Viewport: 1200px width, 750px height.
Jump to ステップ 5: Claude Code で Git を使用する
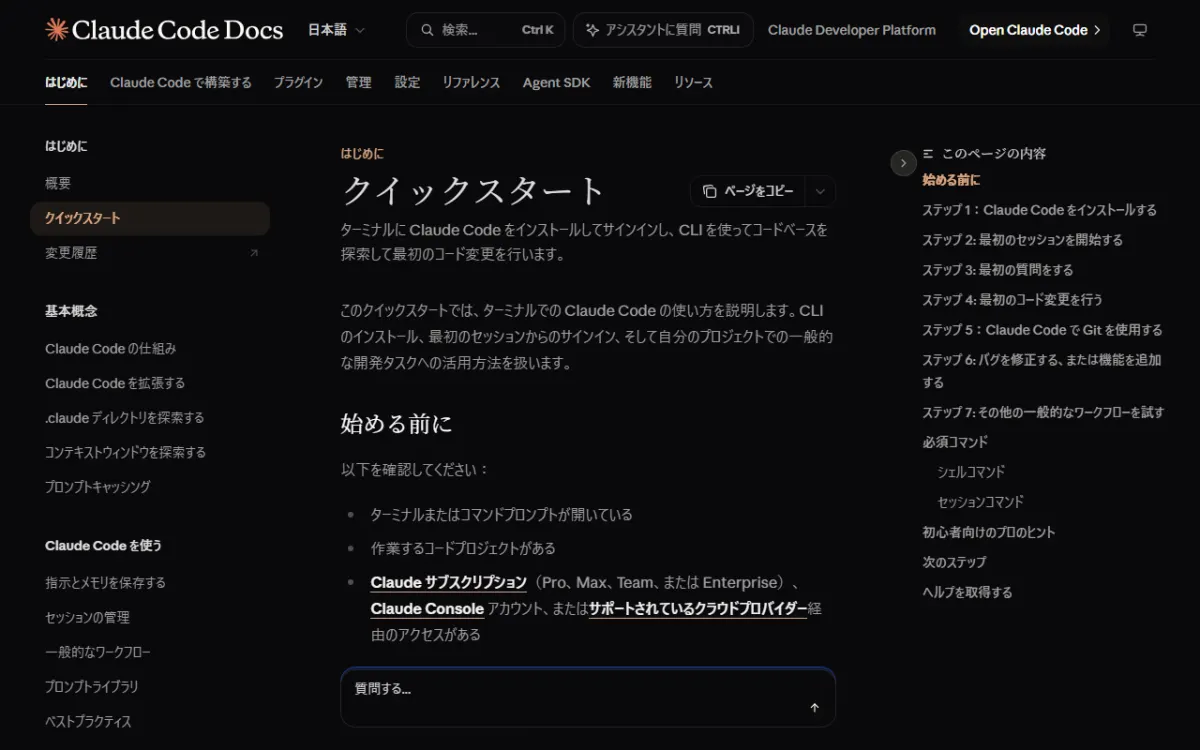click(1042, 330)
